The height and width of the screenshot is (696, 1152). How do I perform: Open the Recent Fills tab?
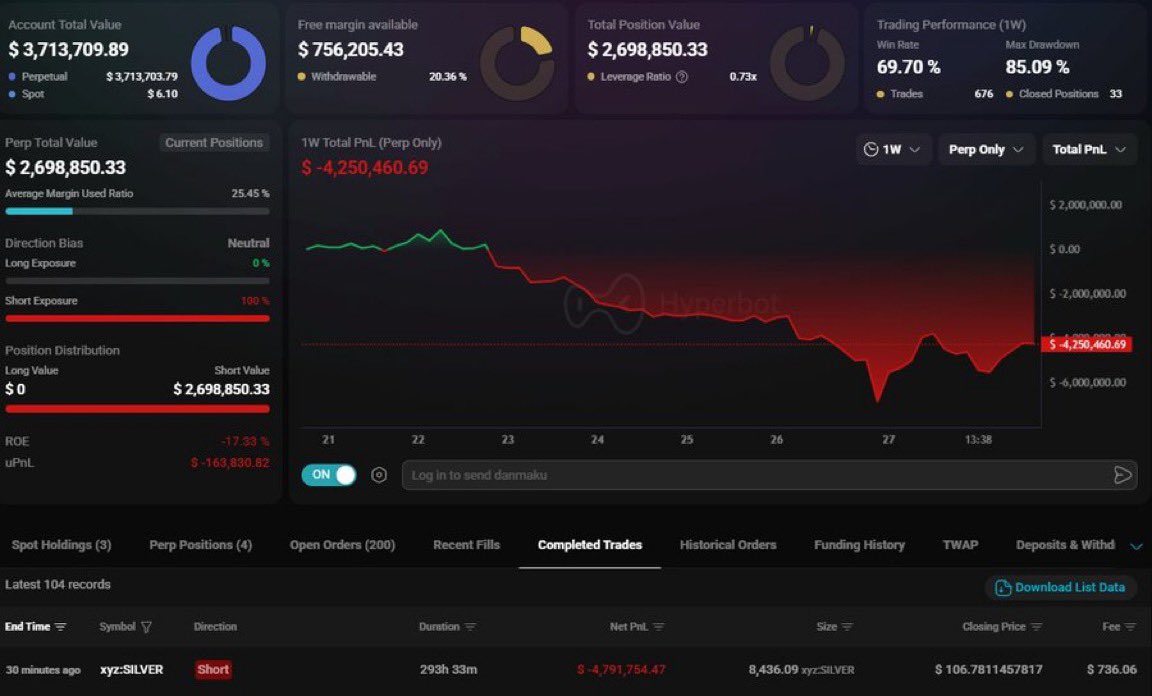tap(467, 545)
